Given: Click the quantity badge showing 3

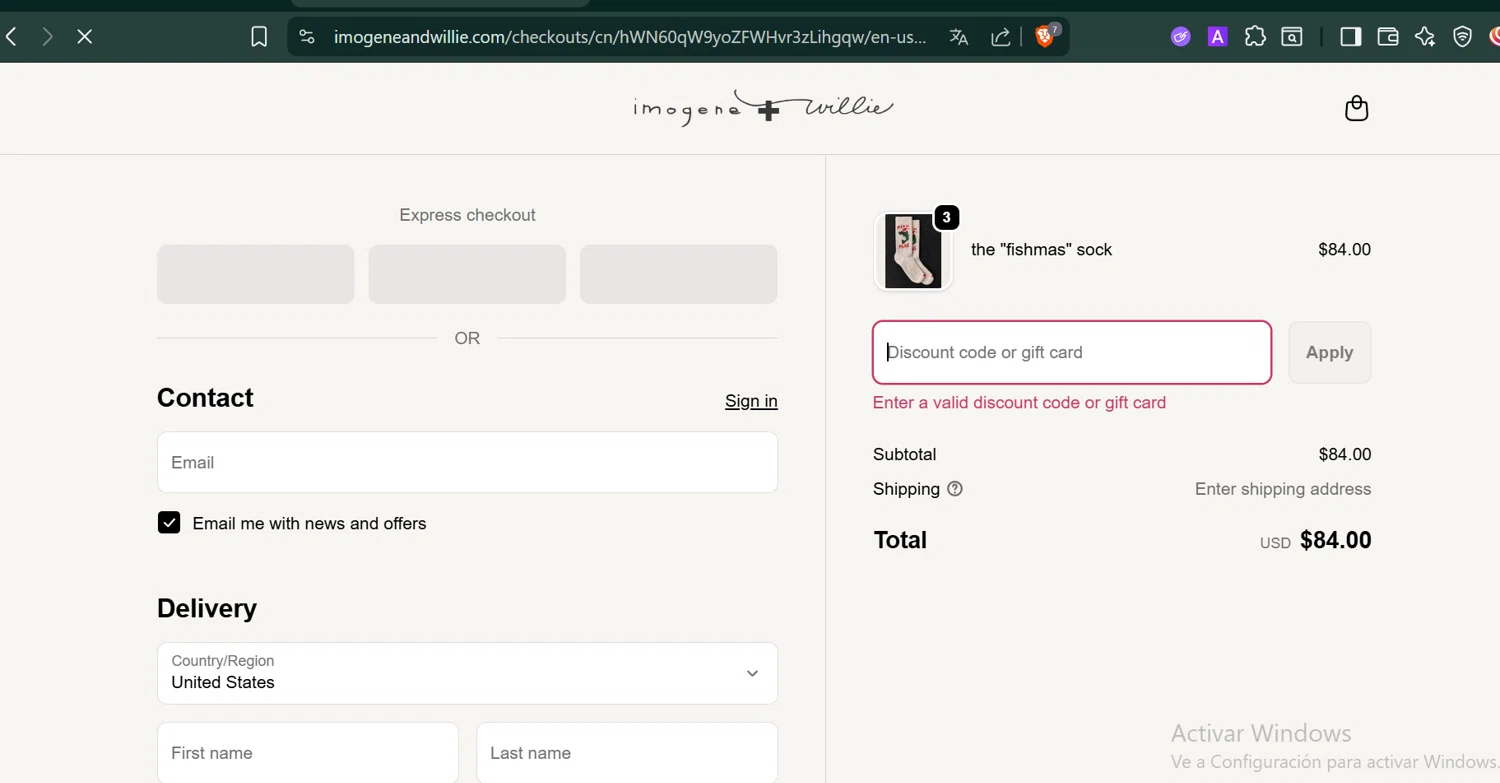Looking at the screenshot, I should pyautogui.click(x=946, y=217).
